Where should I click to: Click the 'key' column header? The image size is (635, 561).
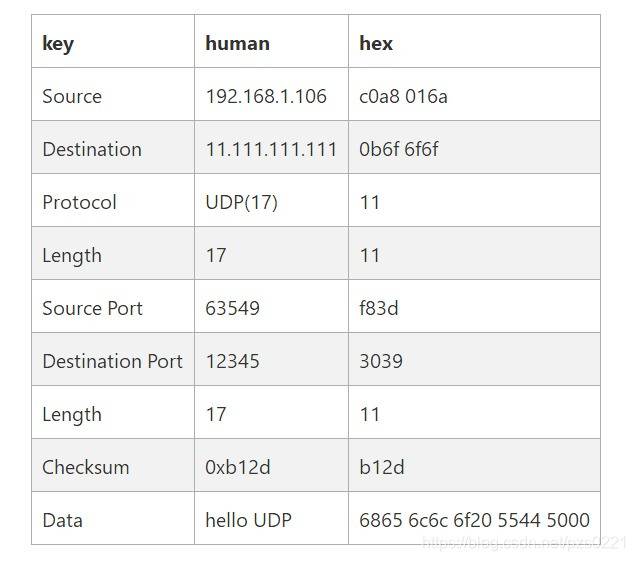(58, 43)
